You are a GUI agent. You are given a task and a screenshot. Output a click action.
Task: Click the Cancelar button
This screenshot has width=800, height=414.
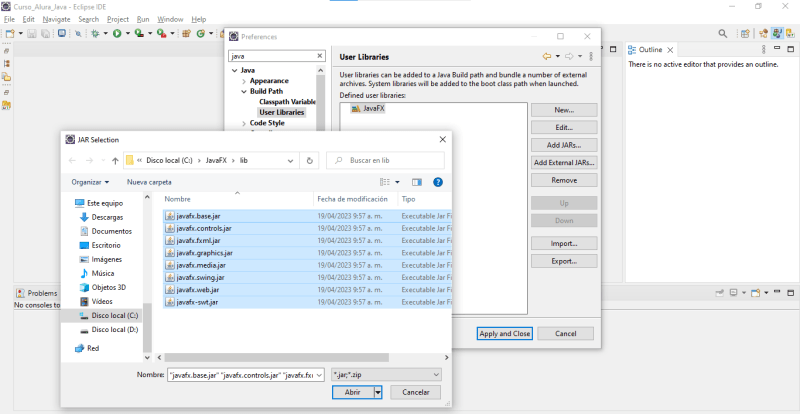pos(415,393)
